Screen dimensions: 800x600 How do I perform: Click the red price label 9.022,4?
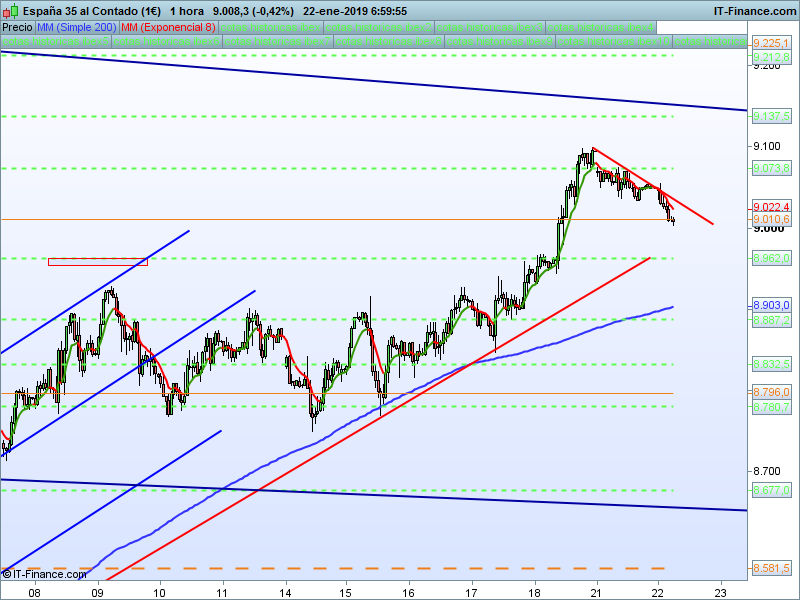(x=771, y=207)
